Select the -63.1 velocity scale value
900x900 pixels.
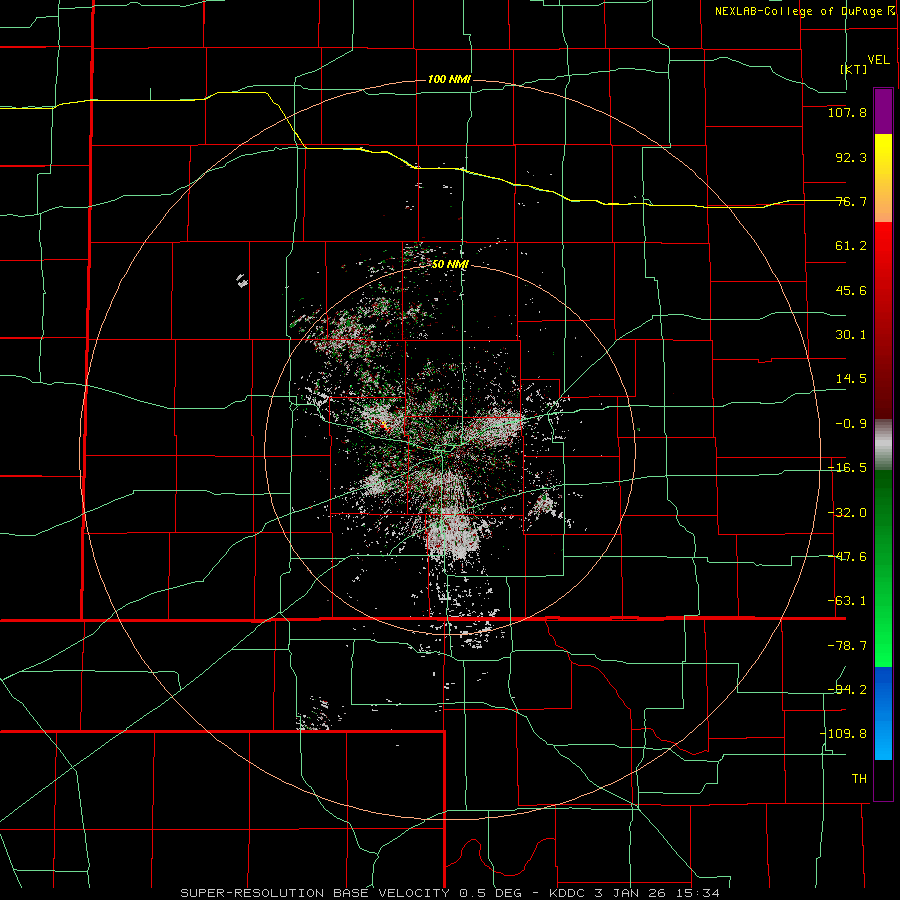click(847, 601)
